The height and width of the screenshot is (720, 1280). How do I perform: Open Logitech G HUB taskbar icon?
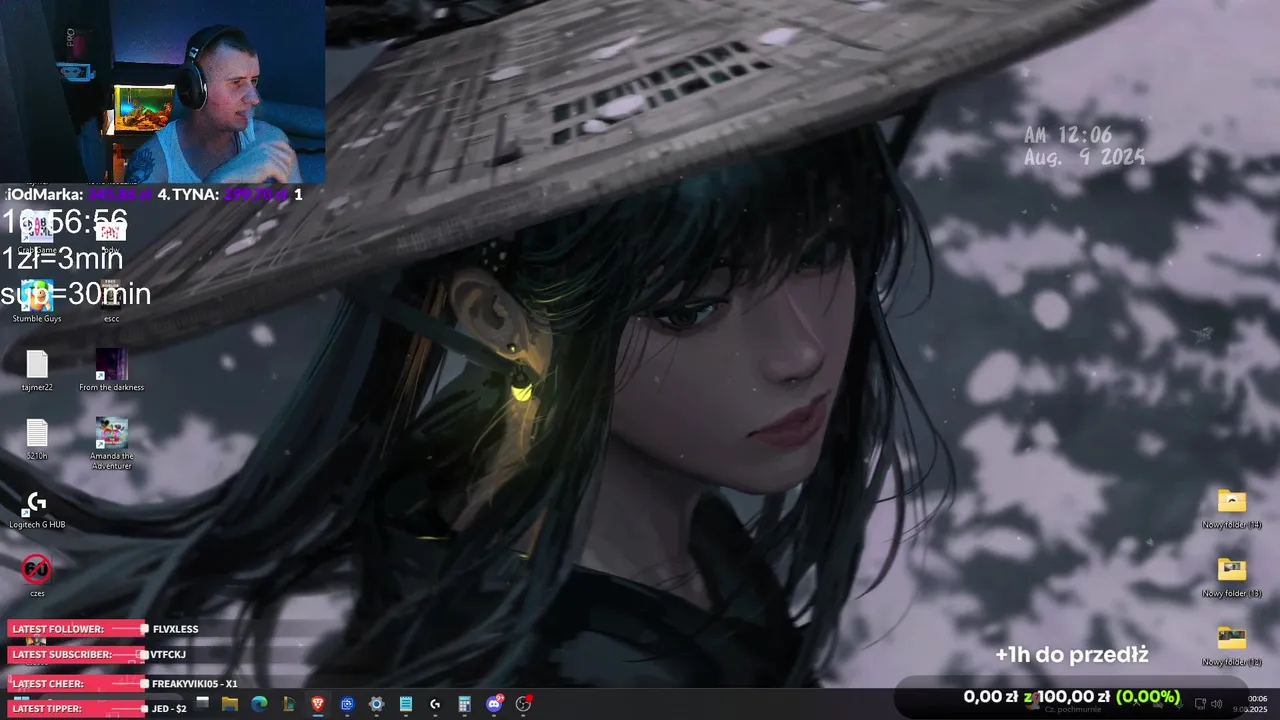point(435,704)
